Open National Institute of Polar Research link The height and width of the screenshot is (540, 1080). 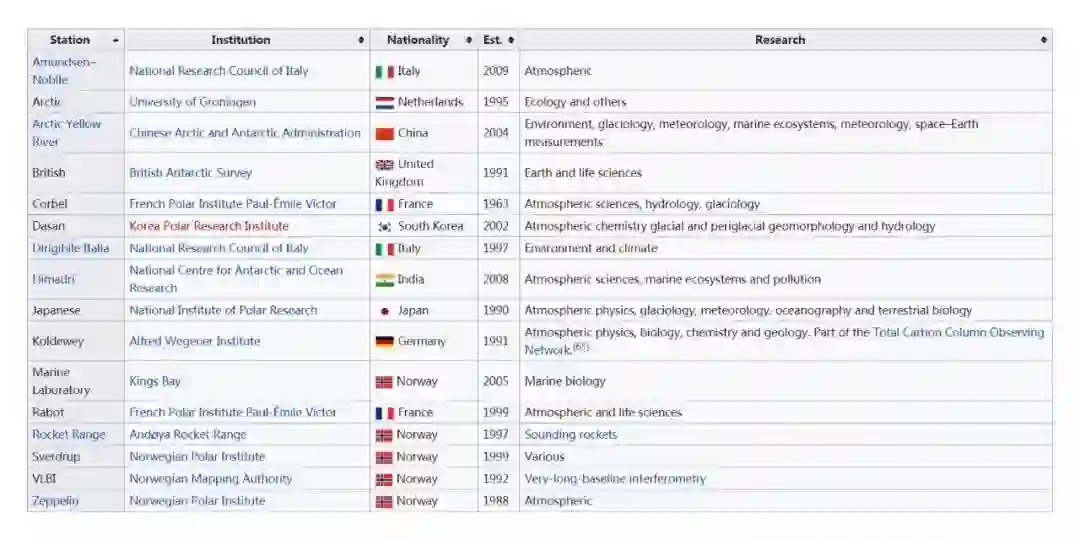[x=223, y=311]
